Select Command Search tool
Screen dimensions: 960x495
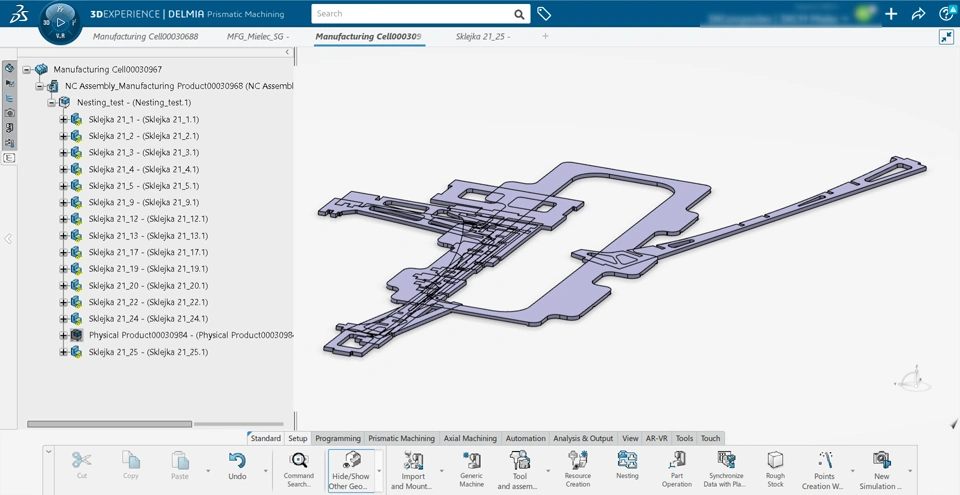click(x=299, y=470)
